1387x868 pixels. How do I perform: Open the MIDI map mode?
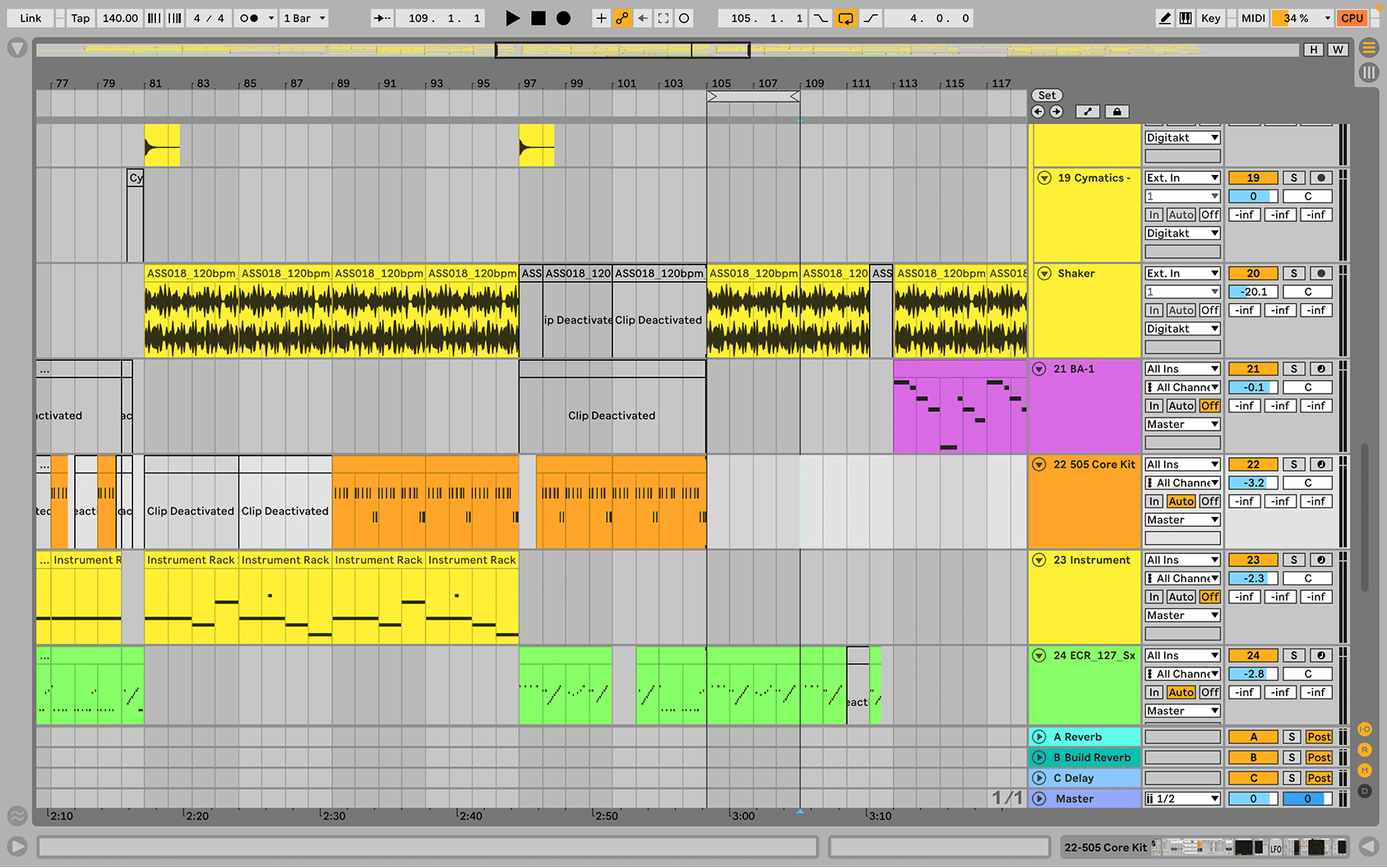1253,18
